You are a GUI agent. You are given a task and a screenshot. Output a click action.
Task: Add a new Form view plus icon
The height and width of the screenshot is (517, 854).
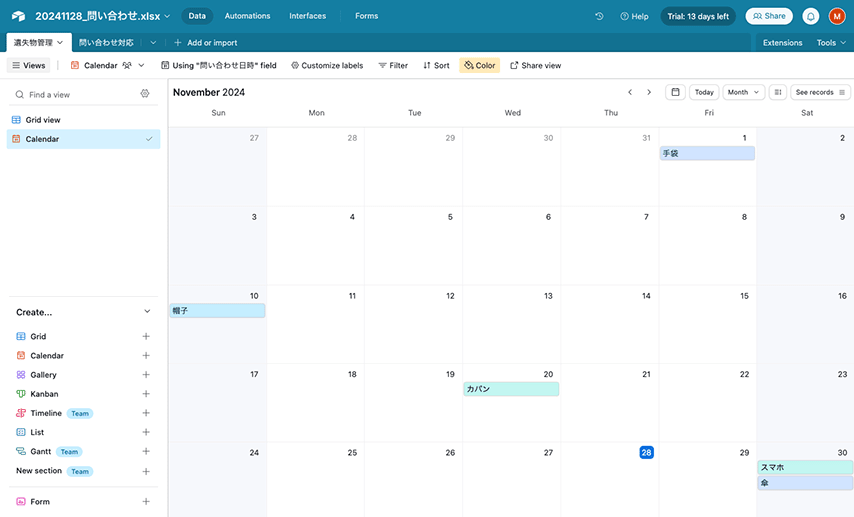146,501
